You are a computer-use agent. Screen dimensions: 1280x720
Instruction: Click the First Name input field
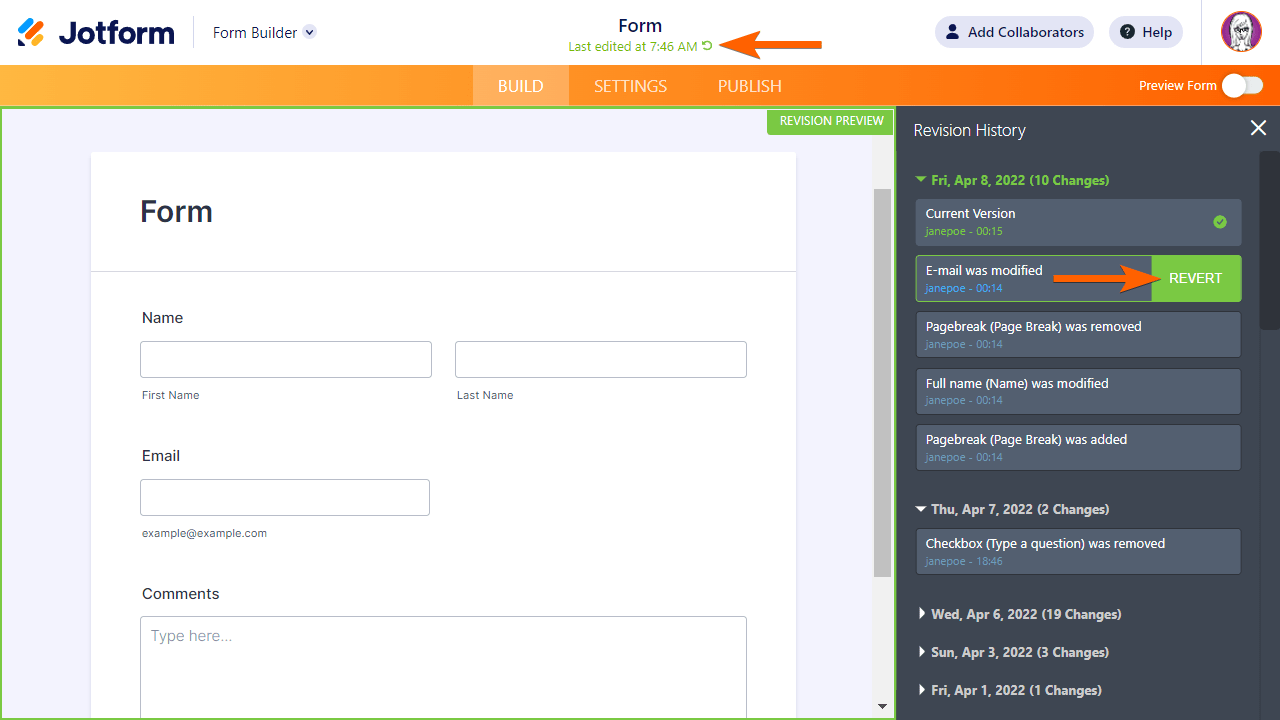286,359
